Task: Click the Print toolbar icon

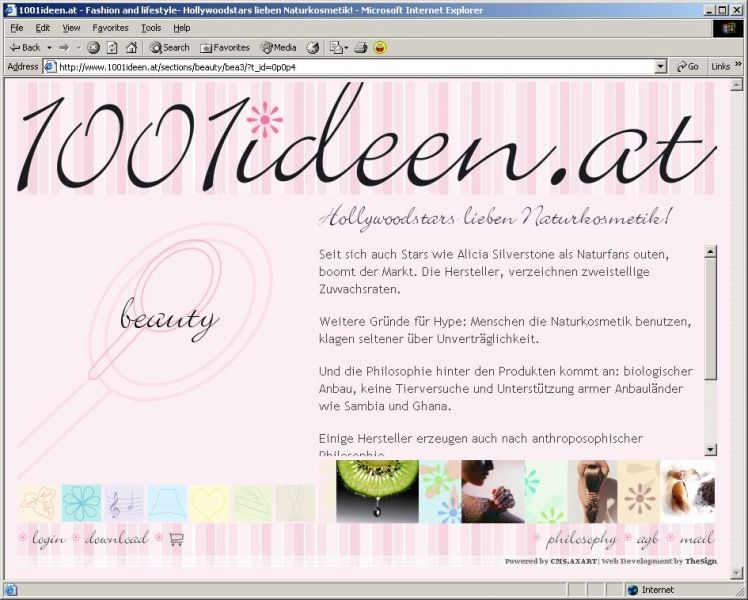Action: (x=360, y=47)
